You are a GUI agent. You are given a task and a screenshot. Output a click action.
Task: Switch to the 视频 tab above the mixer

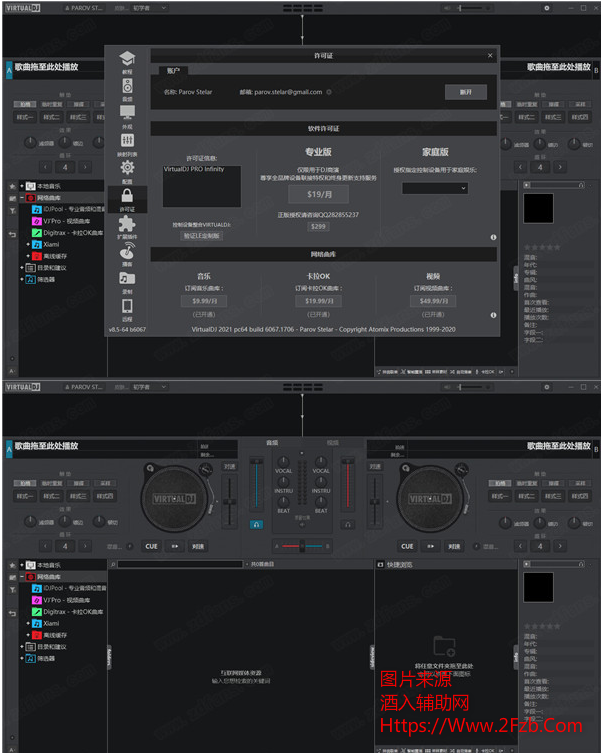coord(332,442)
